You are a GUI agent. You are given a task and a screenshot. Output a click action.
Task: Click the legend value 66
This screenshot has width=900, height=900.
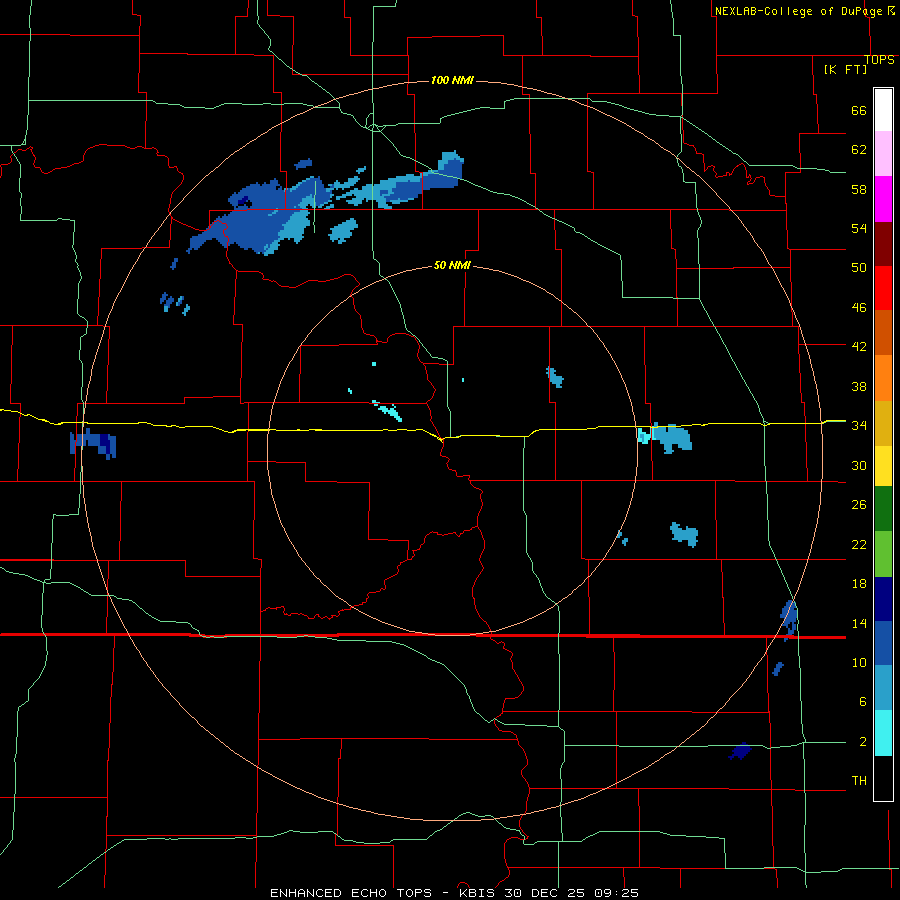coord(859,110)
